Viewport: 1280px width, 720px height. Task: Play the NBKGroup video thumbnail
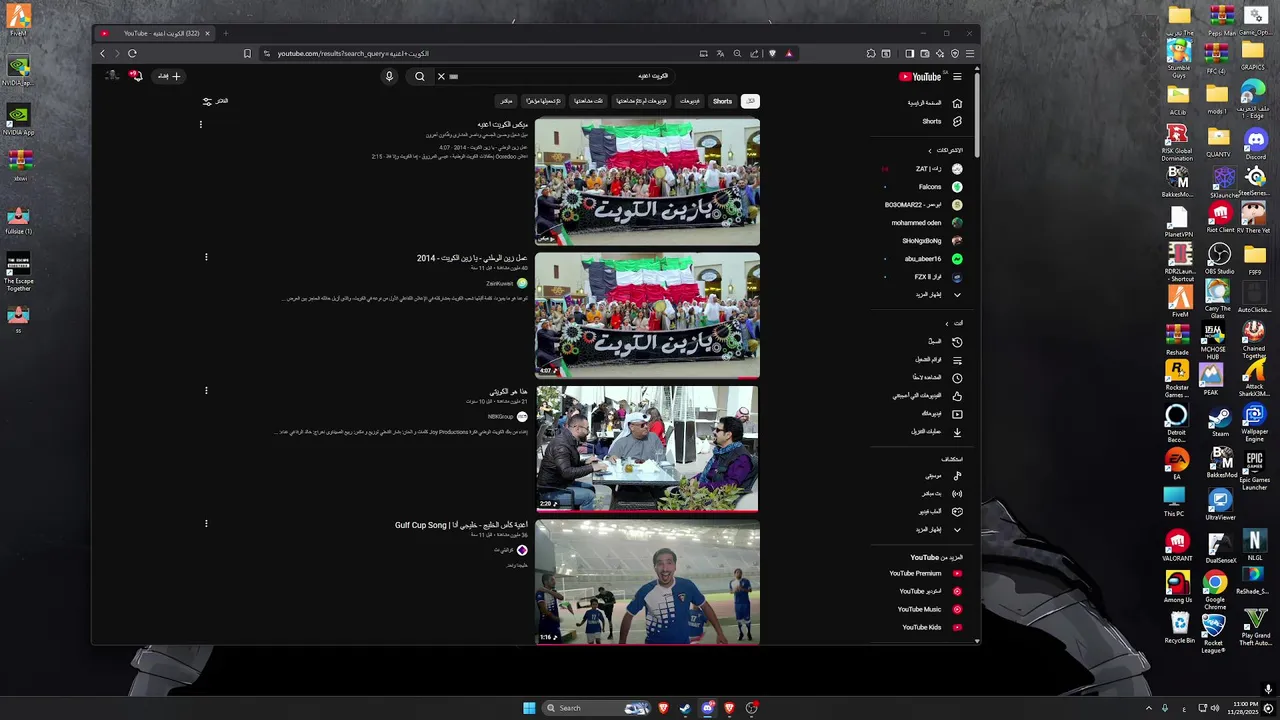[x=647, y=449]
